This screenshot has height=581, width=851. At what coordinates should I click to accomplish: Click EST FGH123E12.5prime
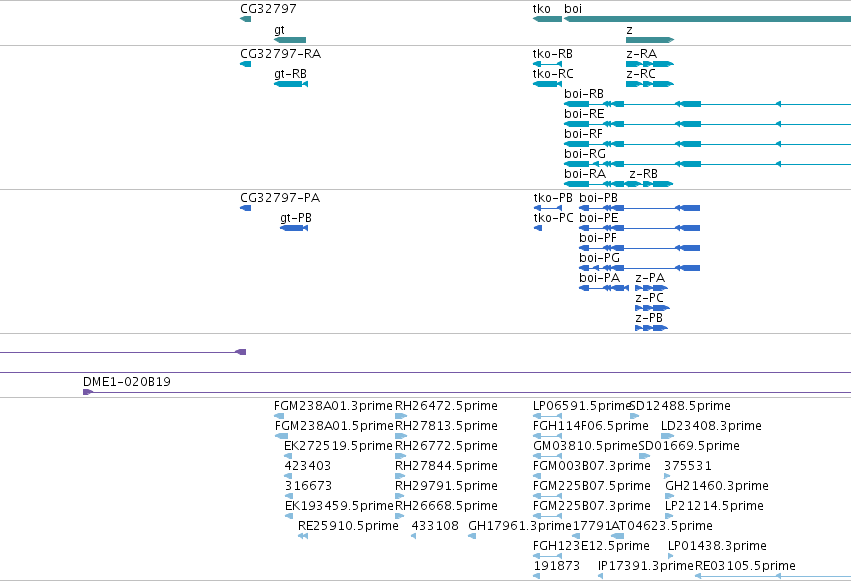[x=547, y=556]
